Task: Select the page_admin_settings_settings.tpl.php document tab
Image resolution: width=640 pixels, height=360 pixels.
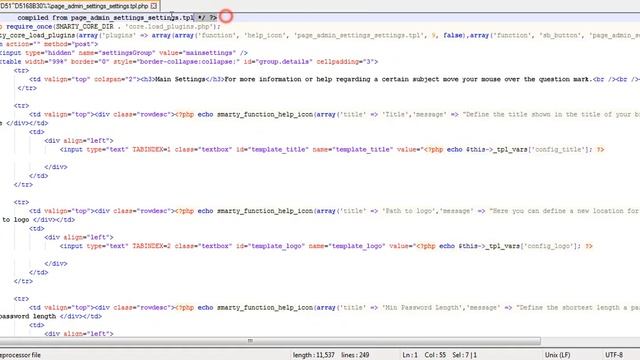Action: tap(78, 6)
